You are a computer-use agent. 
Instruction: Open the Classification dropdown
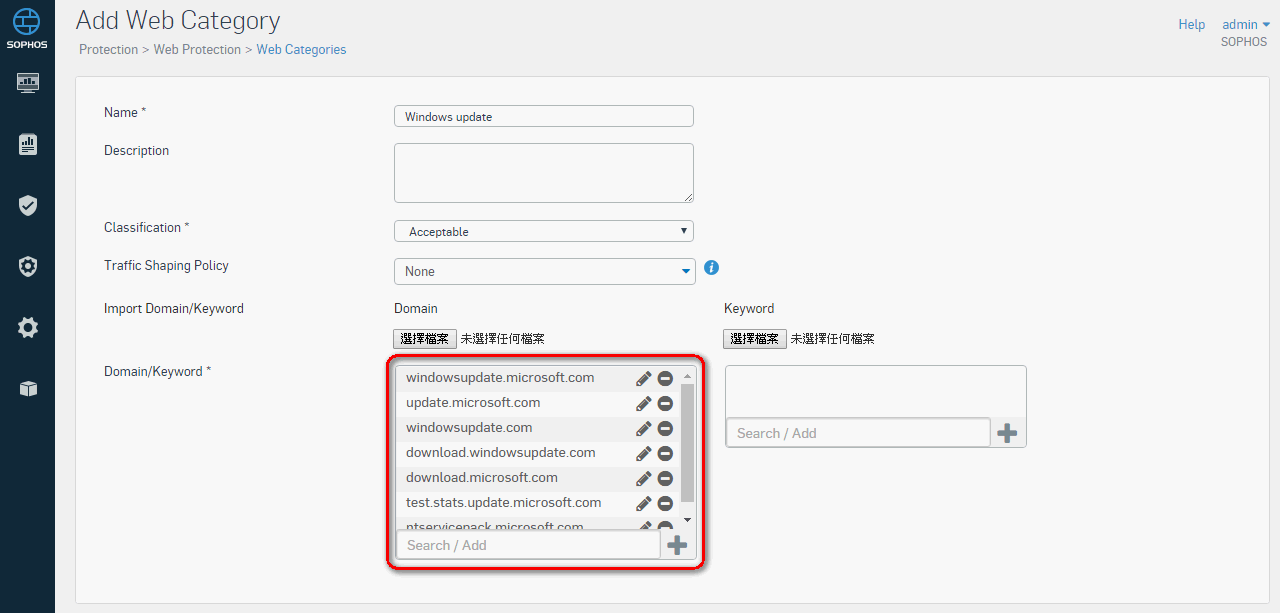[x=544, y=231]
